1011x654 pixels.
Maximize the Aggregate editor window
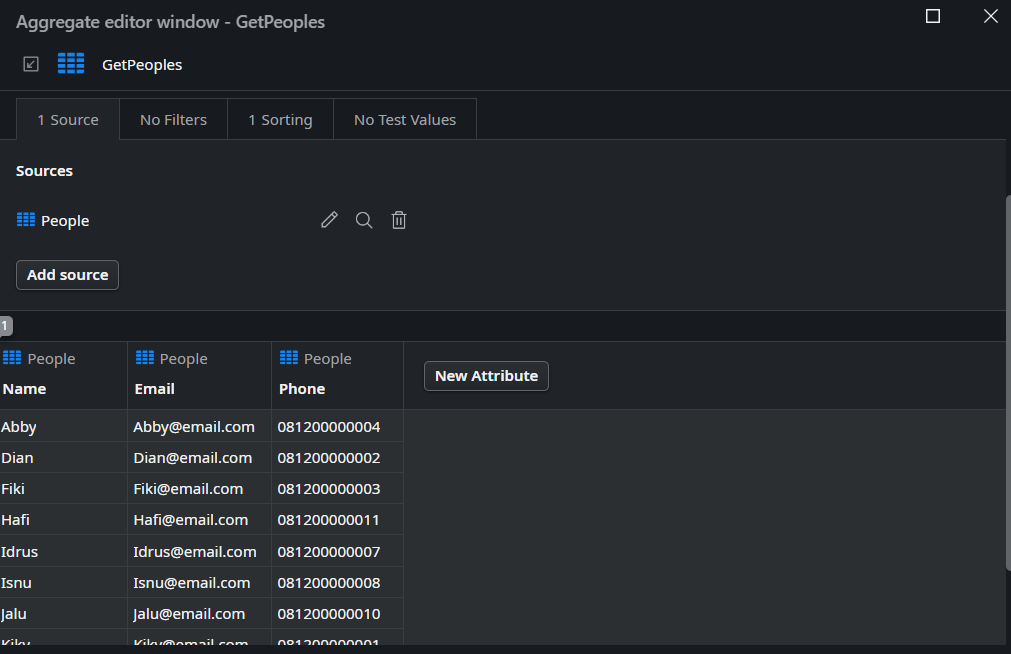pyautogui.click(x=933, y=16)
